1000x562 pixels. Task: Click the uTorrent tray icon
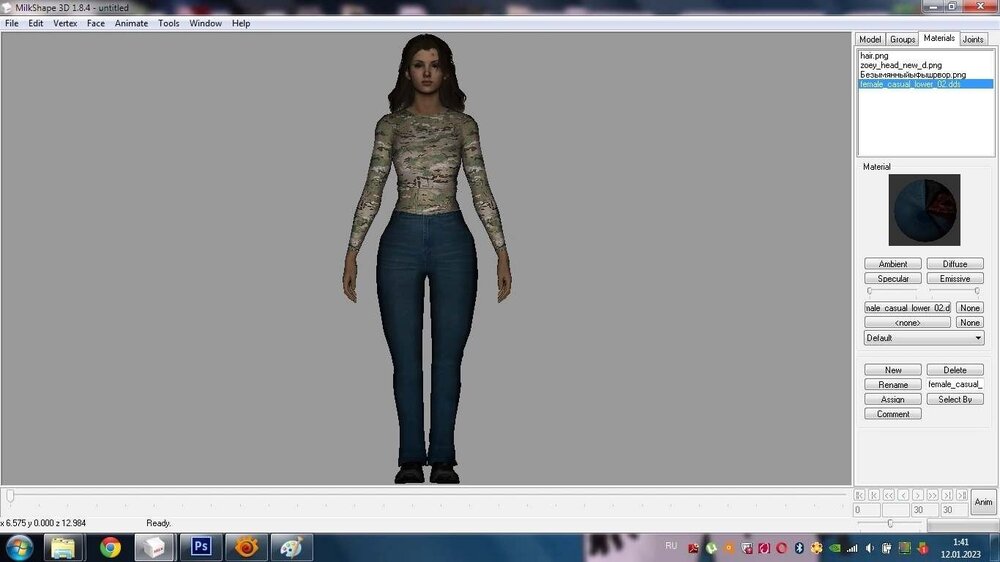(x=710, y=548)
